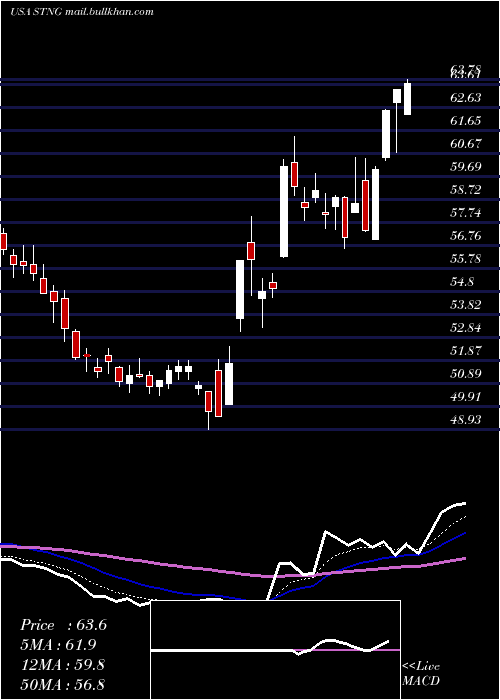Viewport: 500px width, 700px height.
Task: Select the 54.8 price axis label
Action: tap(462, 282)
